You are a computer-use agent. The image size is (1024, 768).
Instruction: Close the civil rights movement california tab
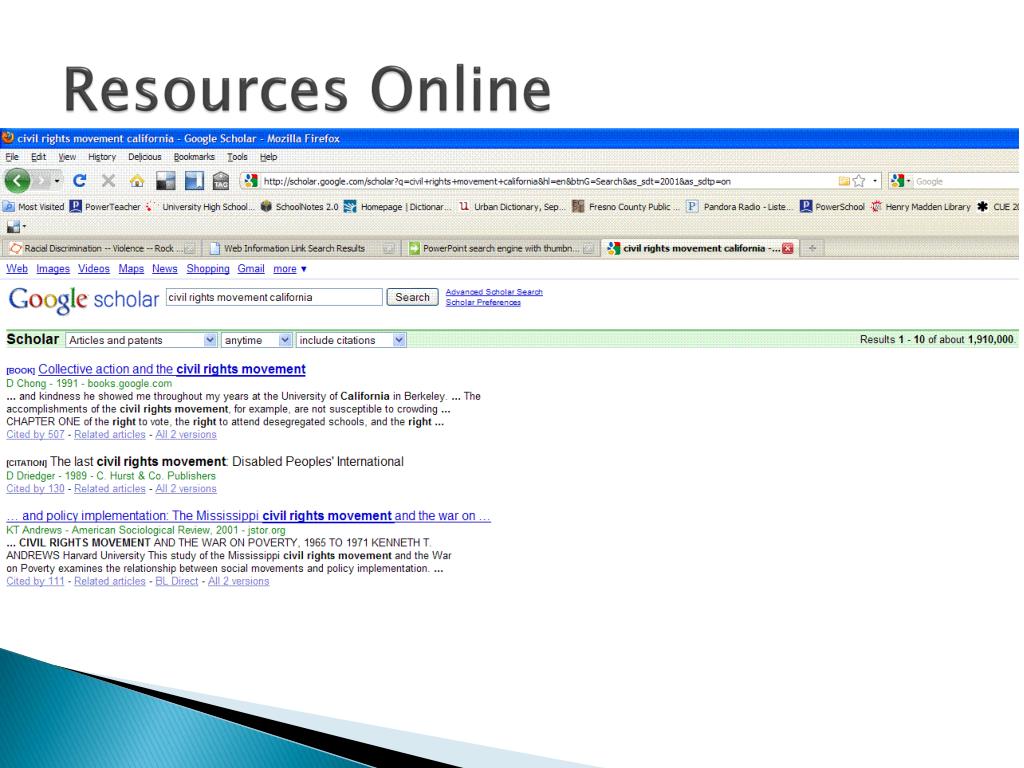pos(788,248)
